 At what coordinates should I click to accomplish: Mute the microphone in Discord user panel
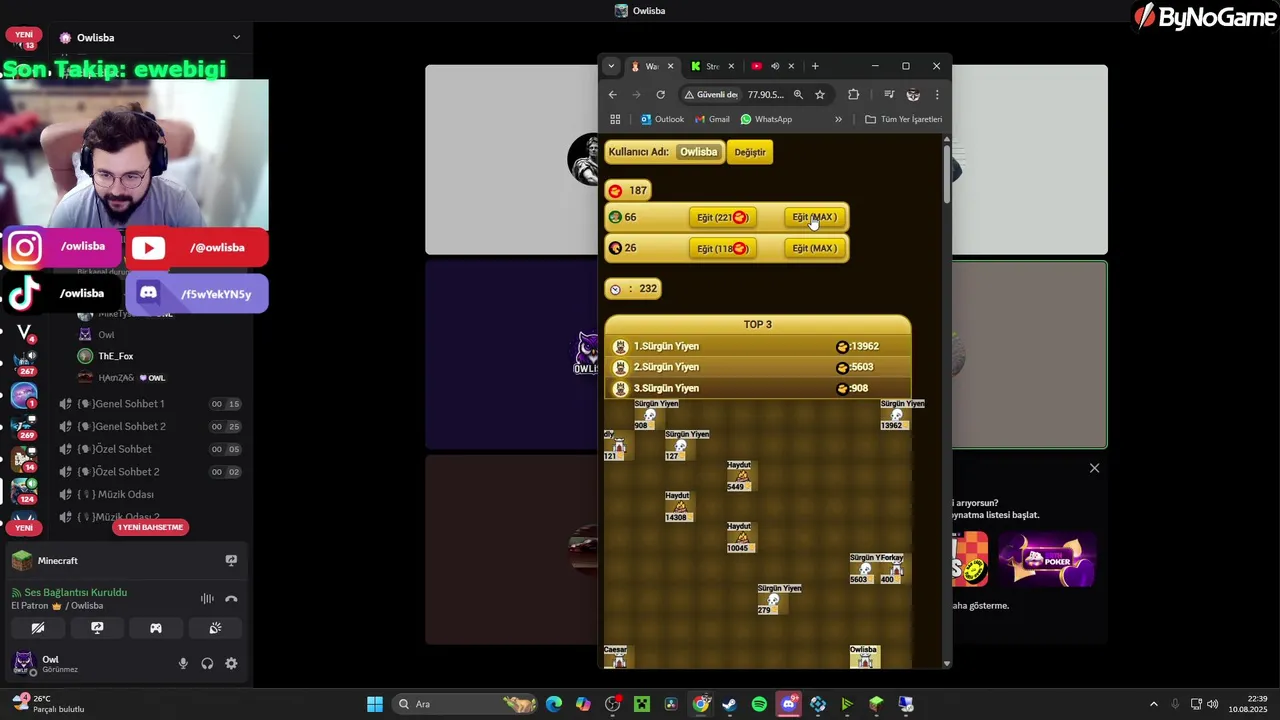183,663
